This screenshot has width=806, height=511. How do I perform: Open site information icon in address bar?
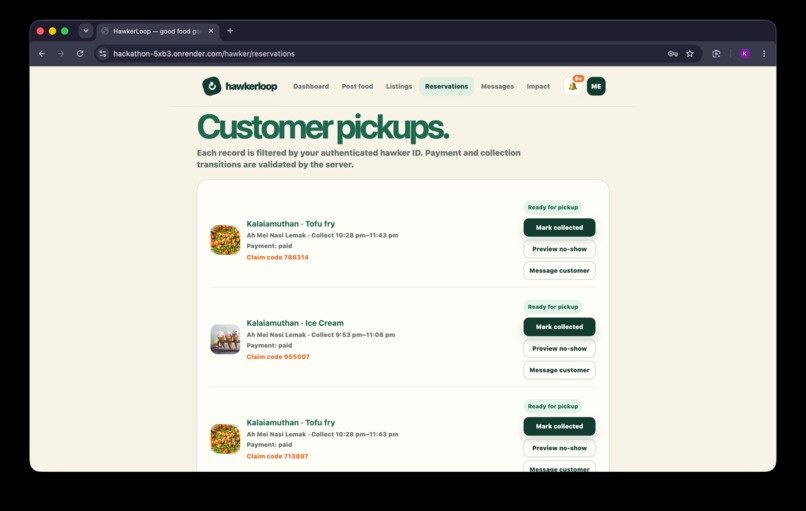pyautogui.click(x=103, y=53)
